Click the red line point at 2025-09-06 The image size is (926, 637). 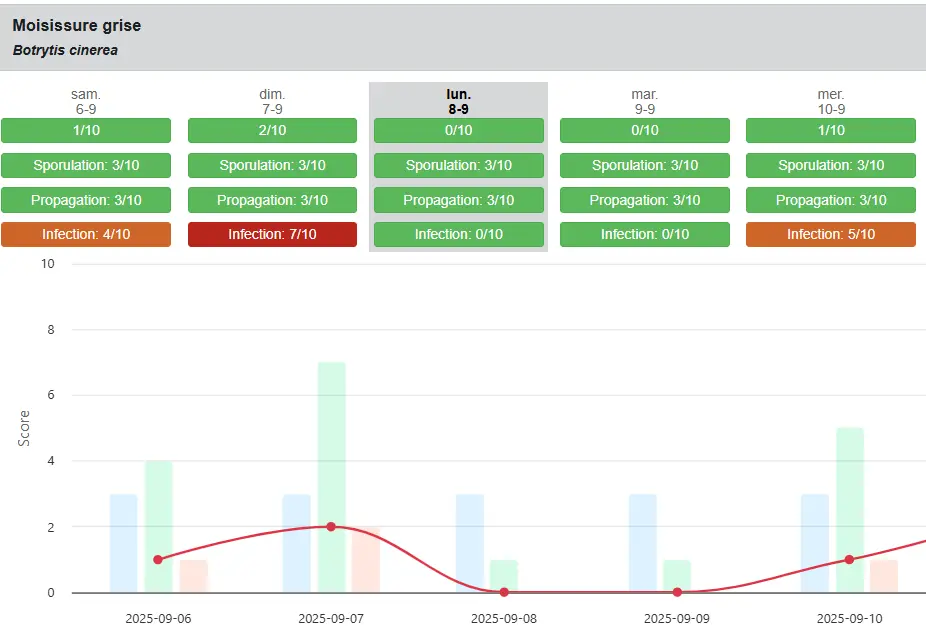click(158, 560)
